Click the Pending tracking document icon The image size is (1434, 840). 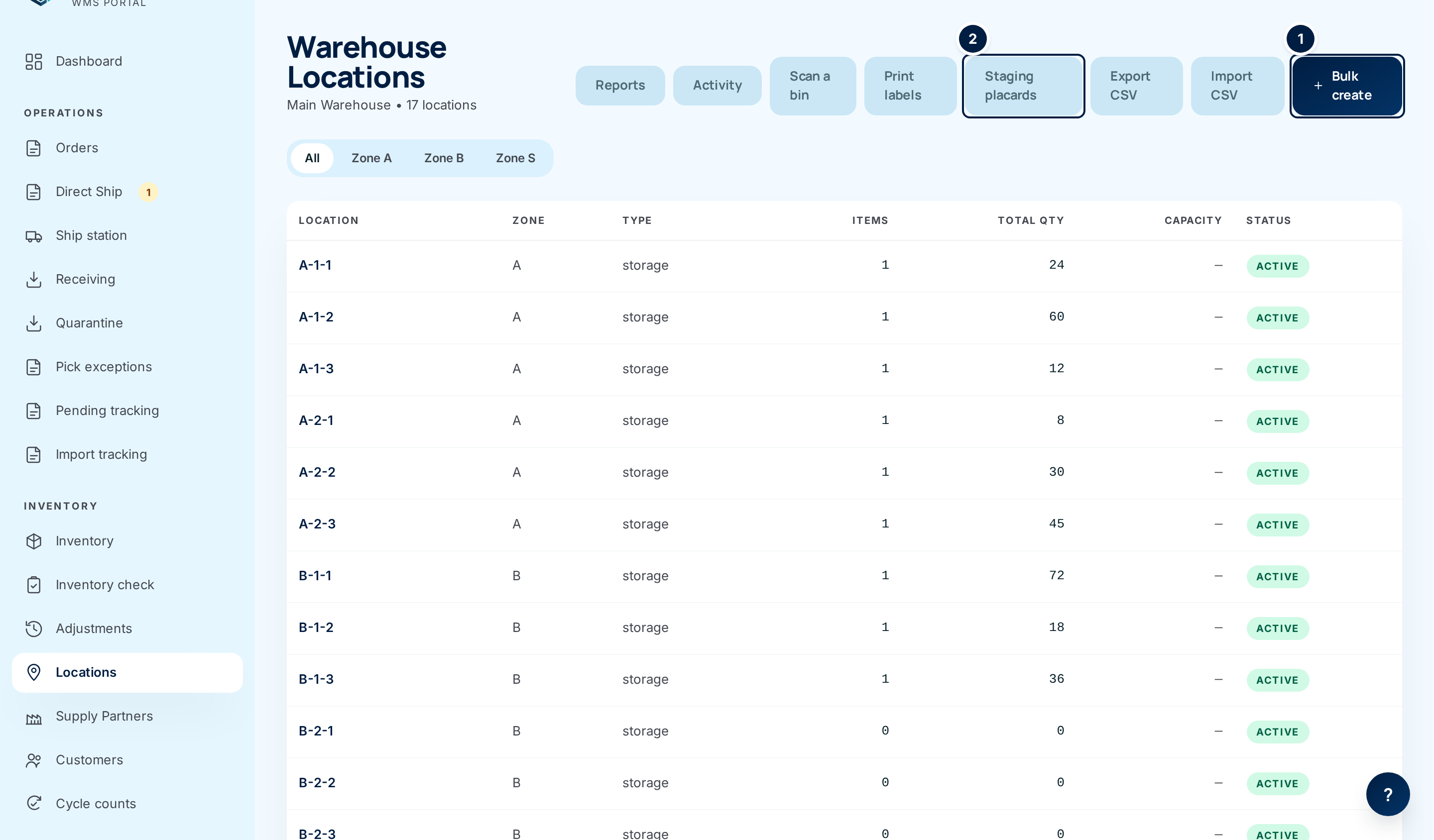coord(33,411)
